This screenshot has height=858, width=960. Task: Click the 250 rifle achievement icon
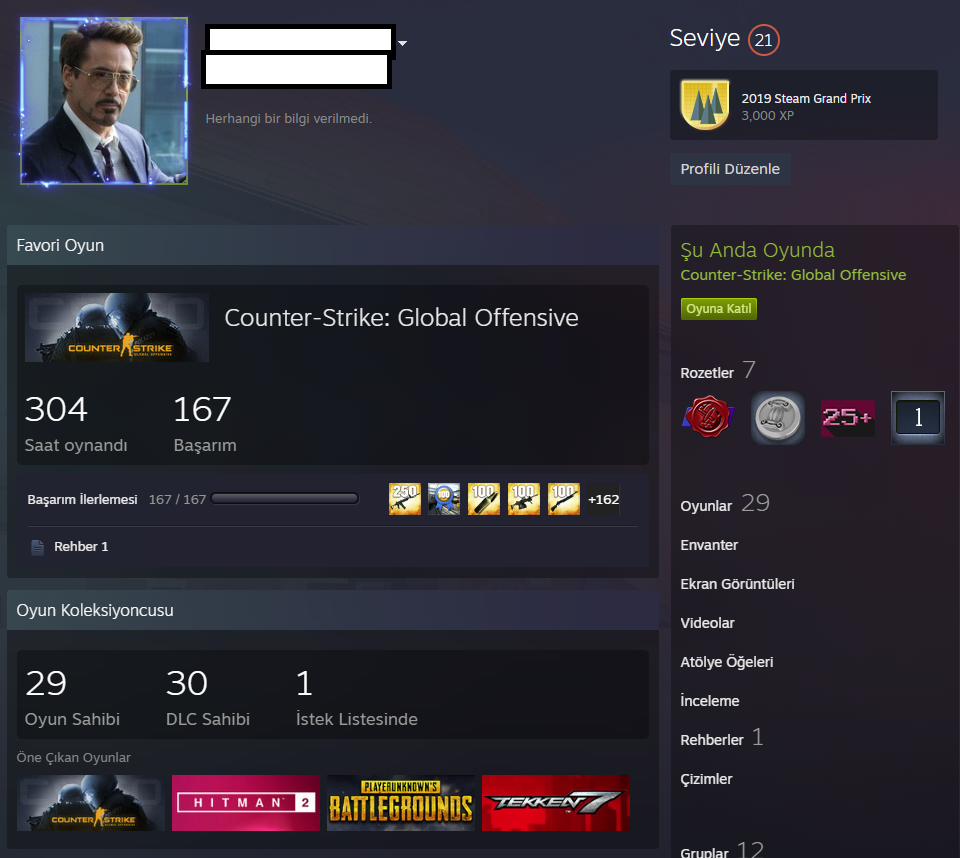[x=405, y=499]
